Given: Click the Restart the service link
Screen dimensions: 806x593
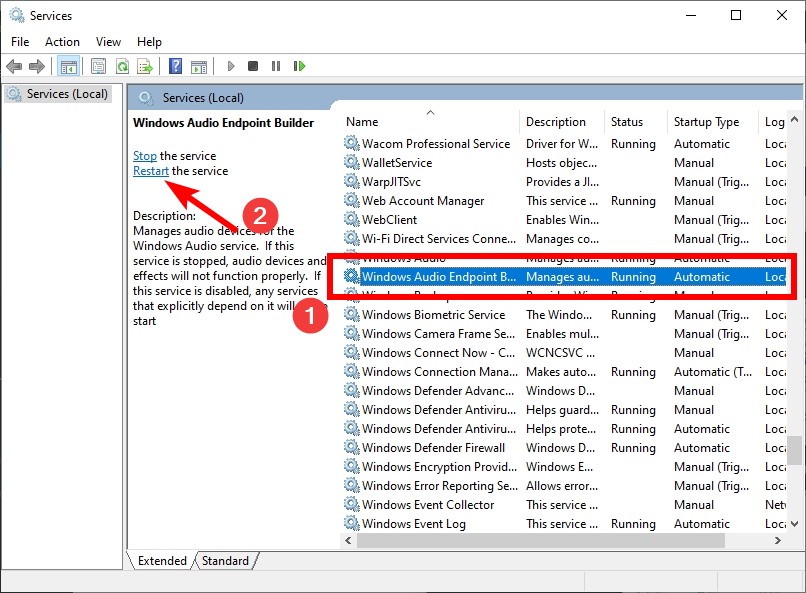Looking at the screenshot, I should pos(151,171).
